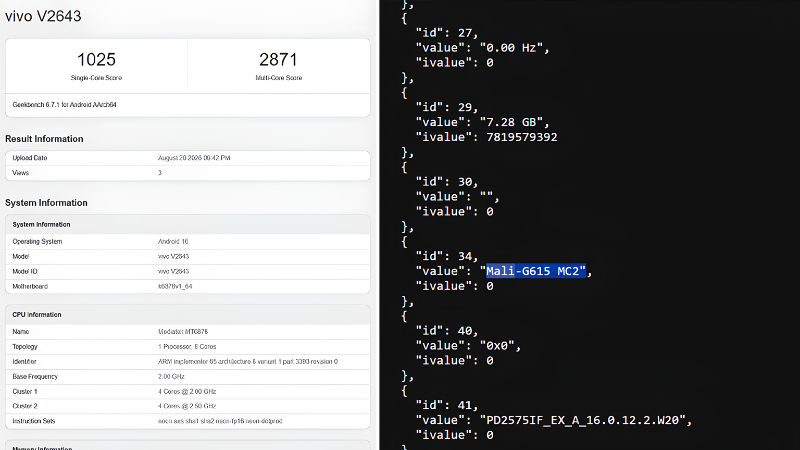Click the "Instruction Sets" label
The height and width of the screenshot is (450, 800).
pyautogui.click(x=34, y=421)
